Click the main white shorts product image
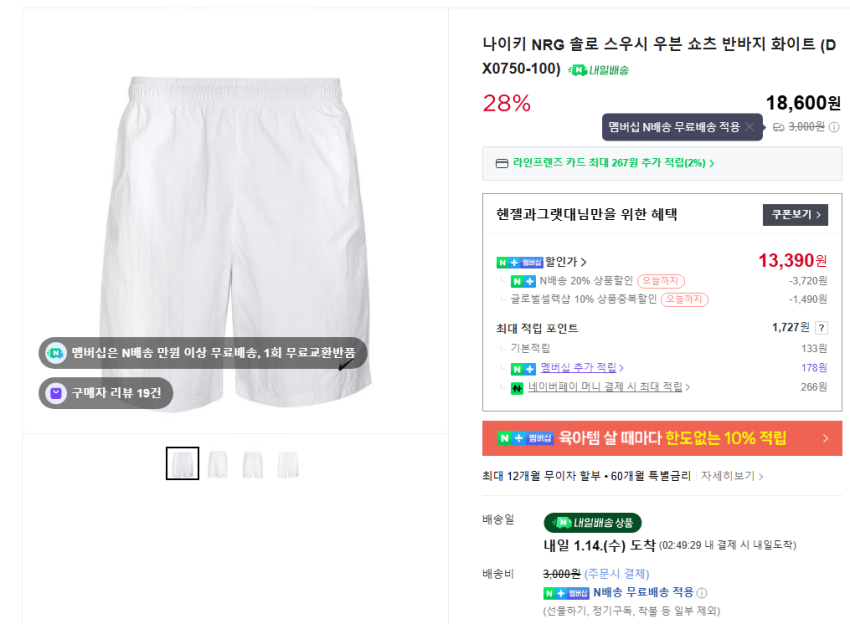Viewport: 850px width, 624px height. pos(237,230)
